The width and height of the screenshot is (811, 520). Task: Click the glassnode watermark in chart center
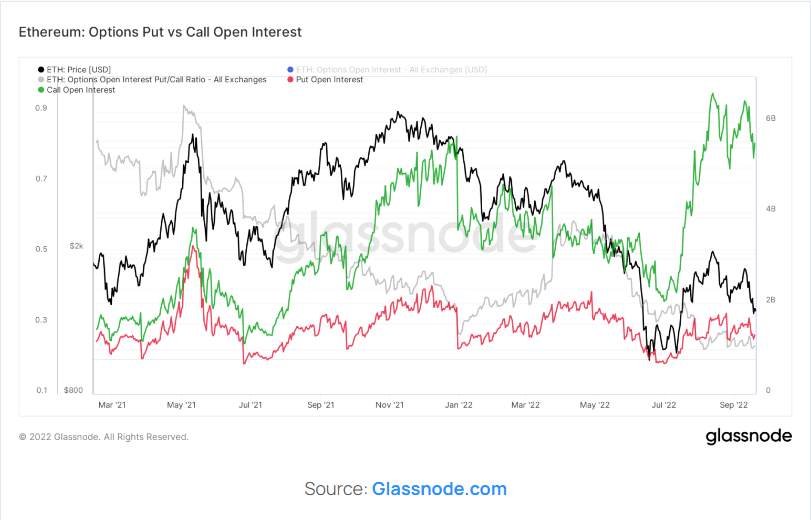(x=405, y=238)
